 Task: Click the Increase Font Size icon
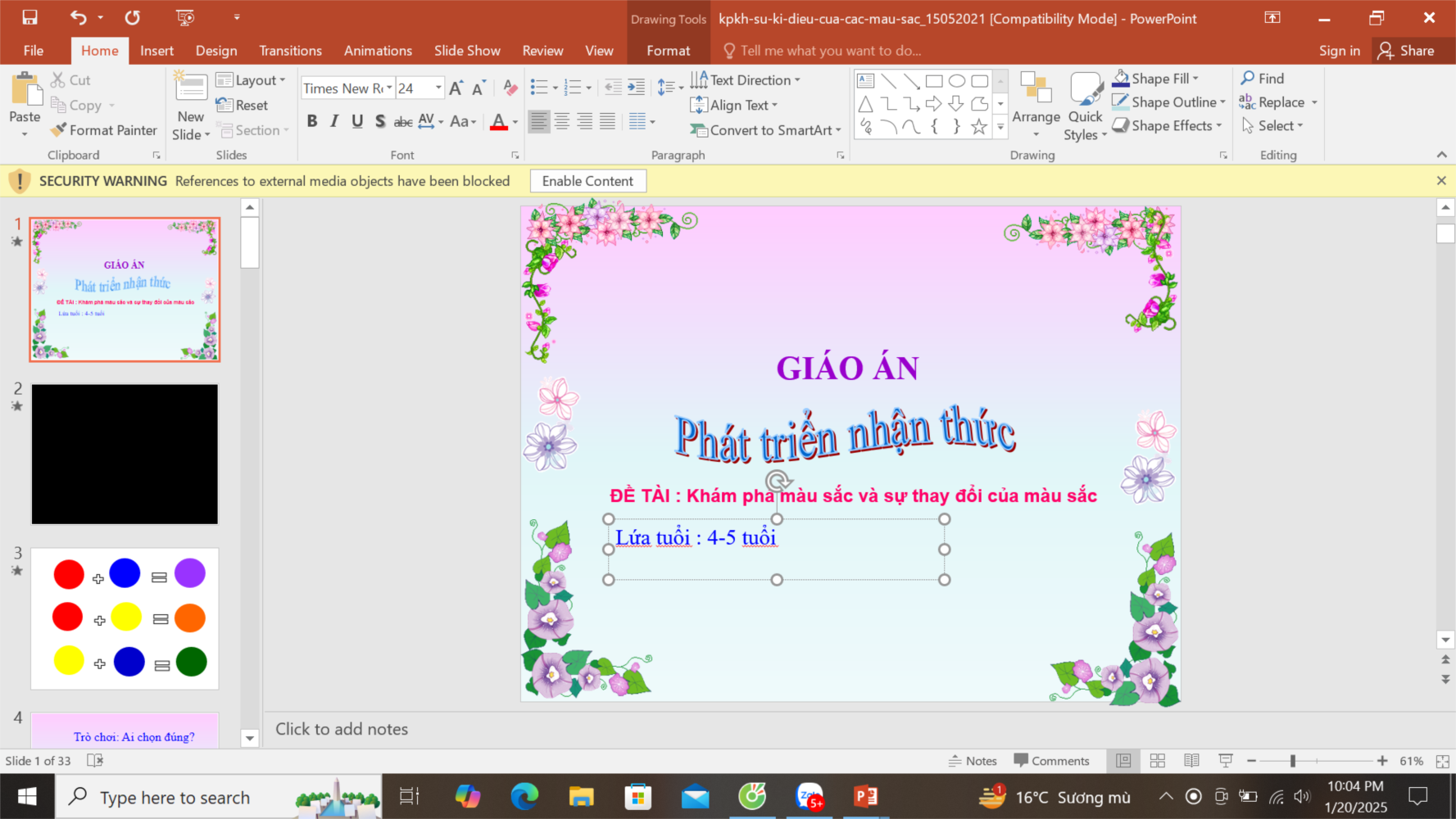456,88
